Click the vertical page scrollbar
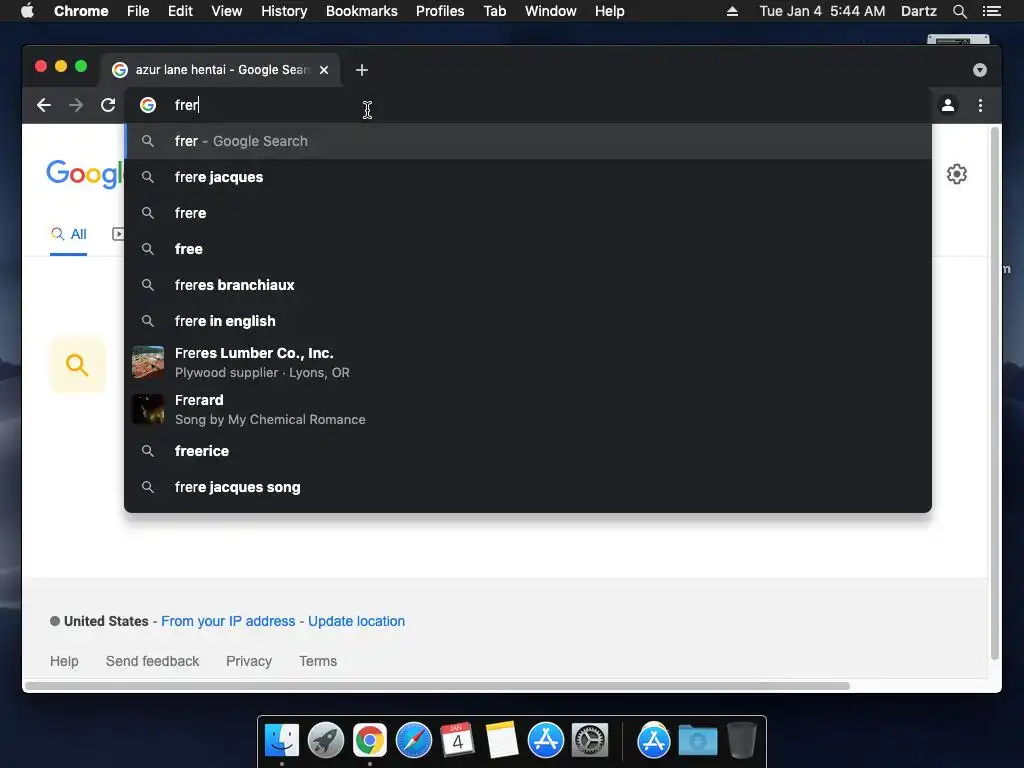Screen dimensions: 1024x768 point(995,394)
